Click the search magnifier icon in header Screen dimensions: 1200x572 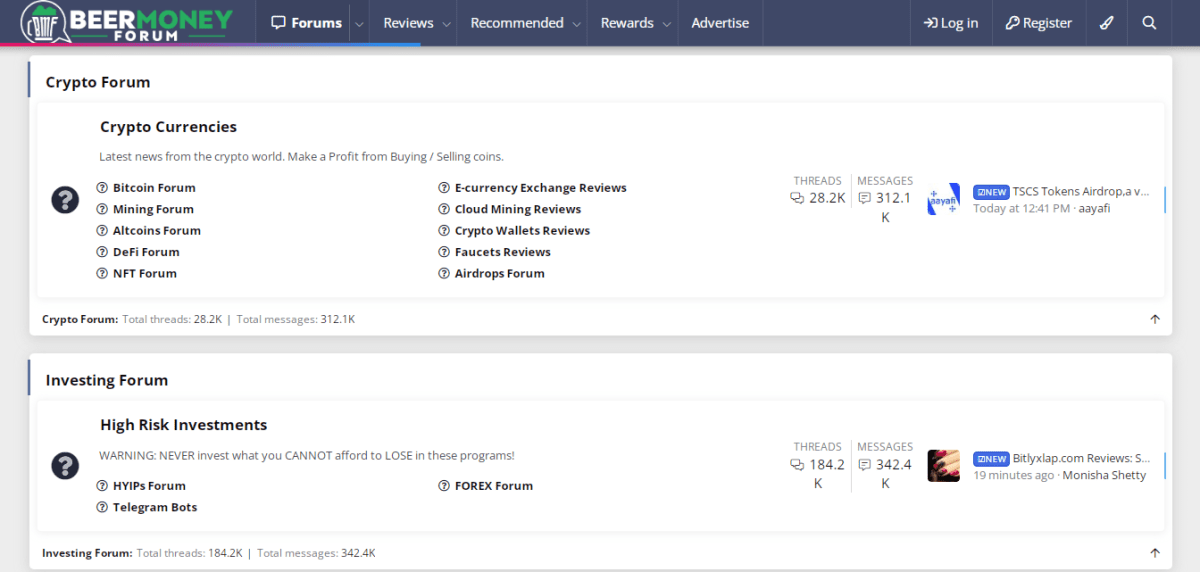[1149, 22]
